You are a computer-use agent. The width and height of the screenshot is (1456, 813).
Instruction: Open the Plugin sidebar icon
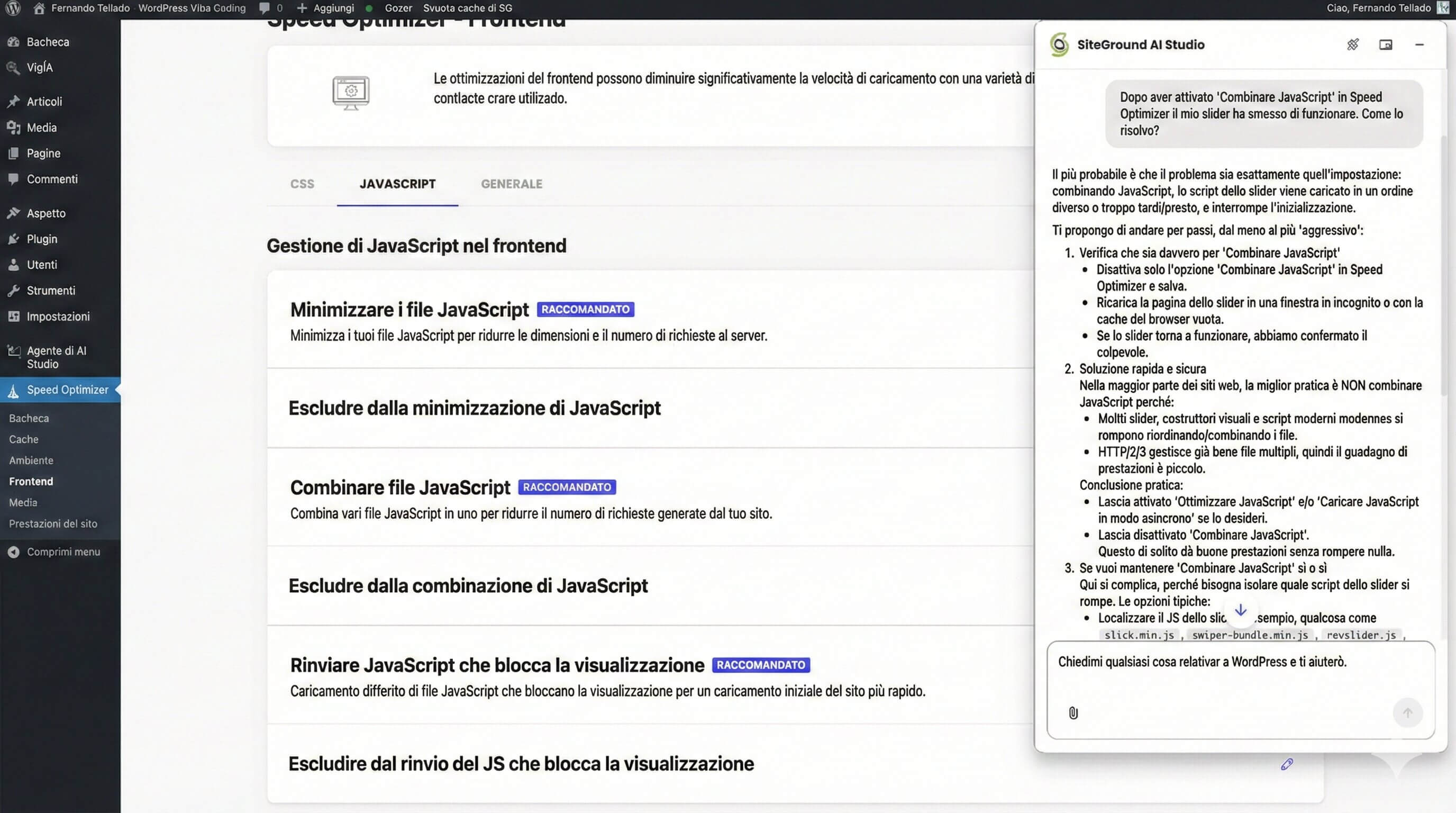[x=14, y=239]
